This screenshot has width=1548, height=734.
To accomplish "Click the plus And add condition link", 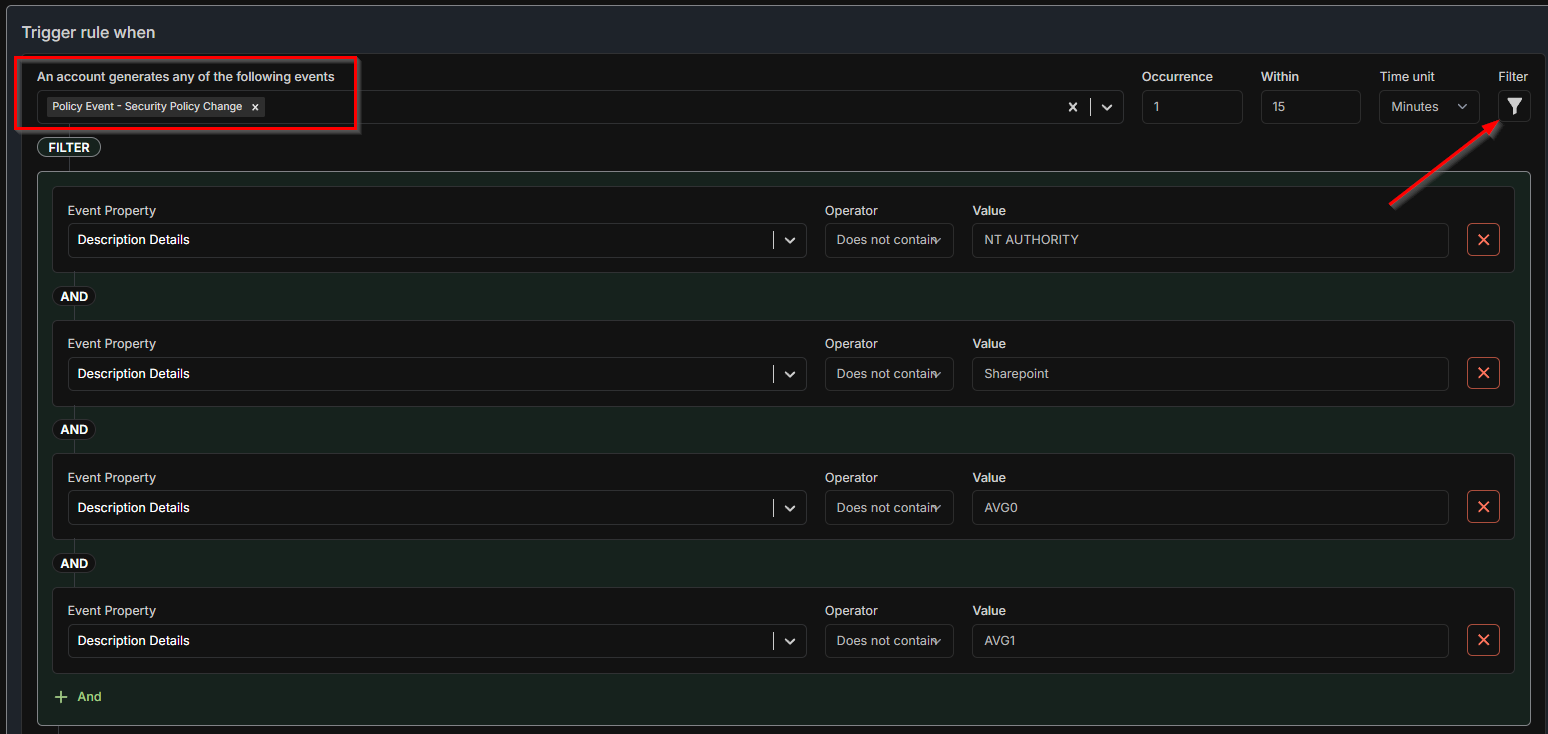I will (x=79, y=697).
